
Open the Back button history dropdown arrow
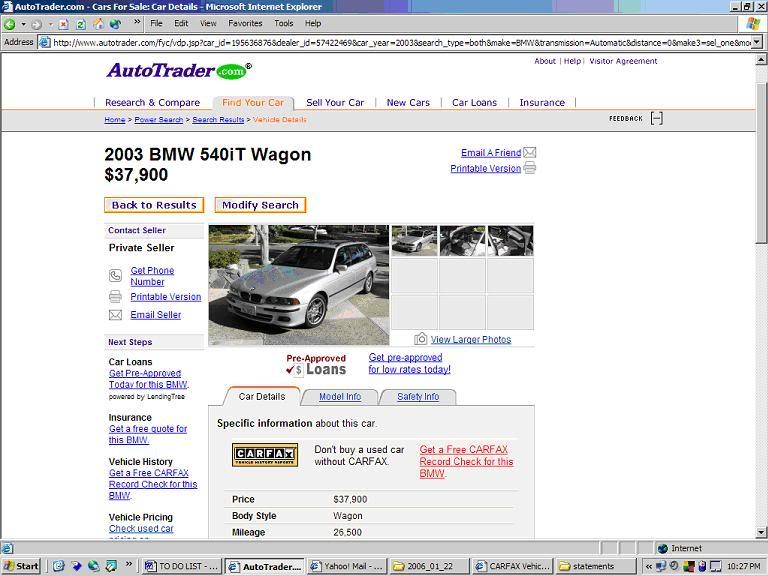pyautogui.click(x=23, y=24)
